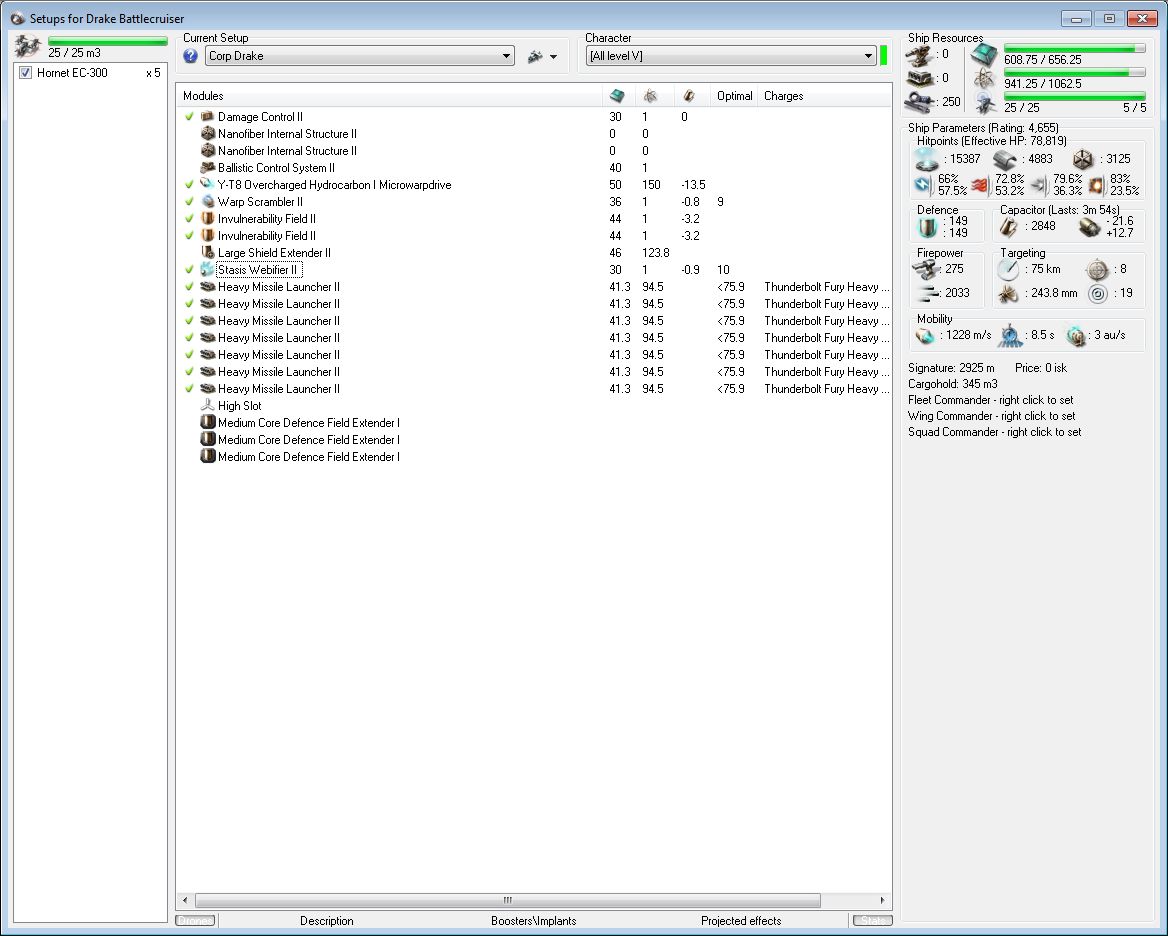Viewport: 1168px width, 936px height.
Task: Click the capacitor icon showing 2848
Action: pos(1009,227)
